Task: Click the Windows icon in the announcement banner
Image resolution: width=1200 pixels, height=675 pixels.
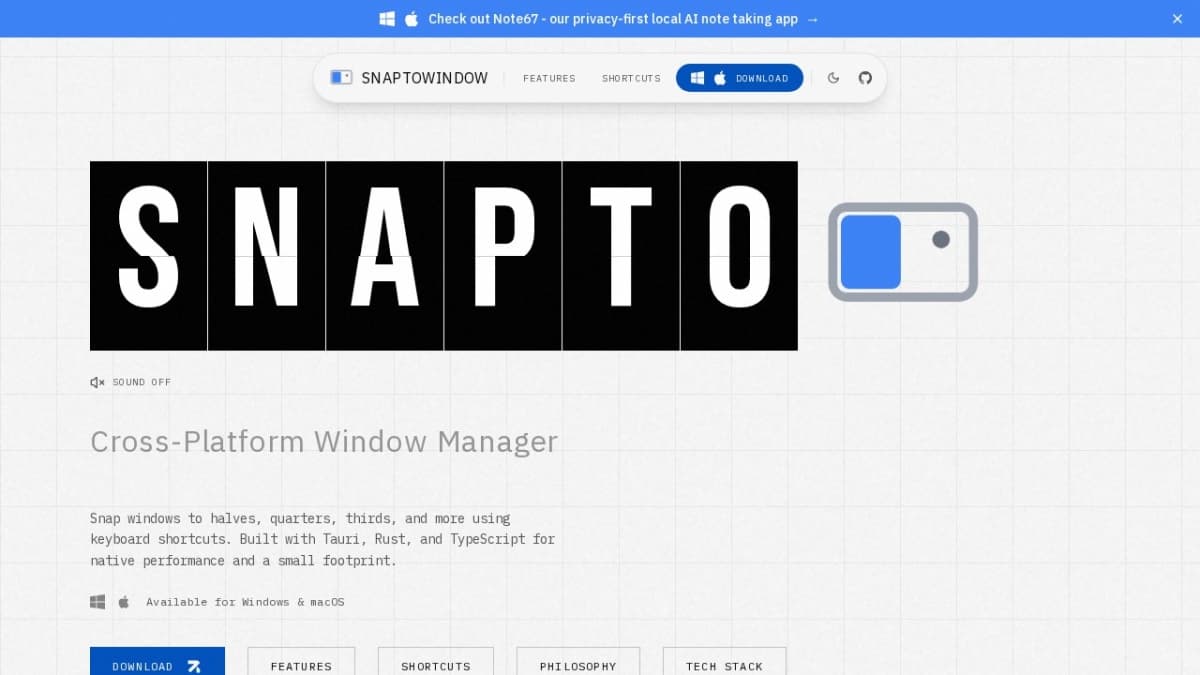Action: click(x=387, y=19)
